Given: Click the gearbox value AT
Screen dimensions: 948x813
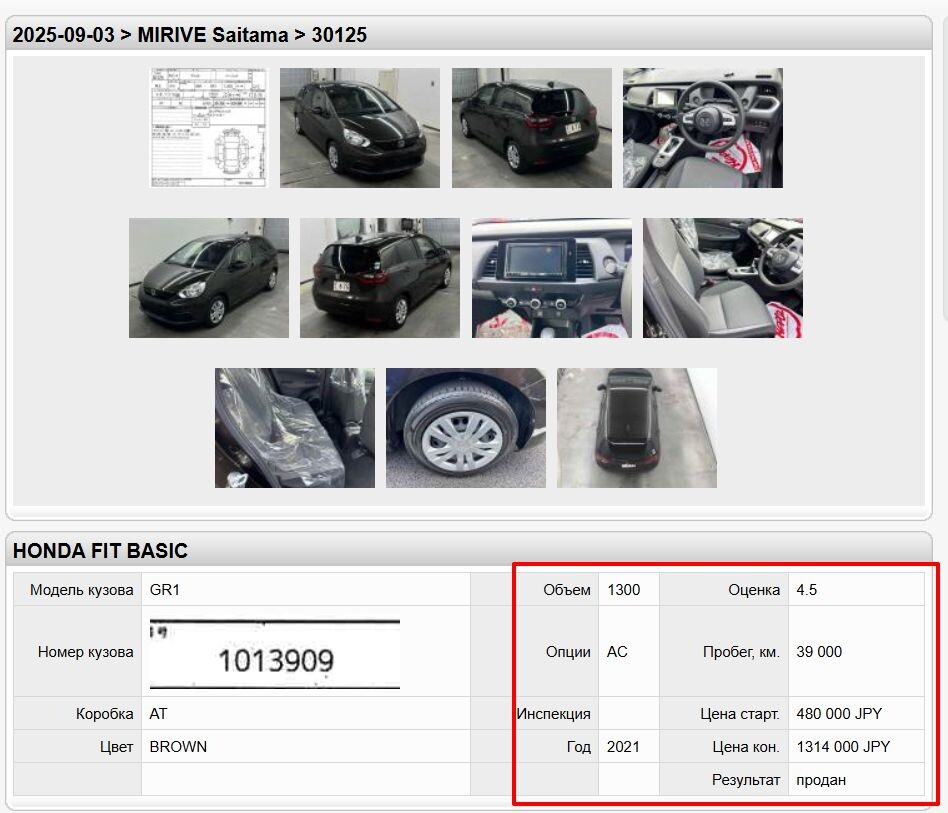Looking at the screenshot, I should click(x=158, y=714).
